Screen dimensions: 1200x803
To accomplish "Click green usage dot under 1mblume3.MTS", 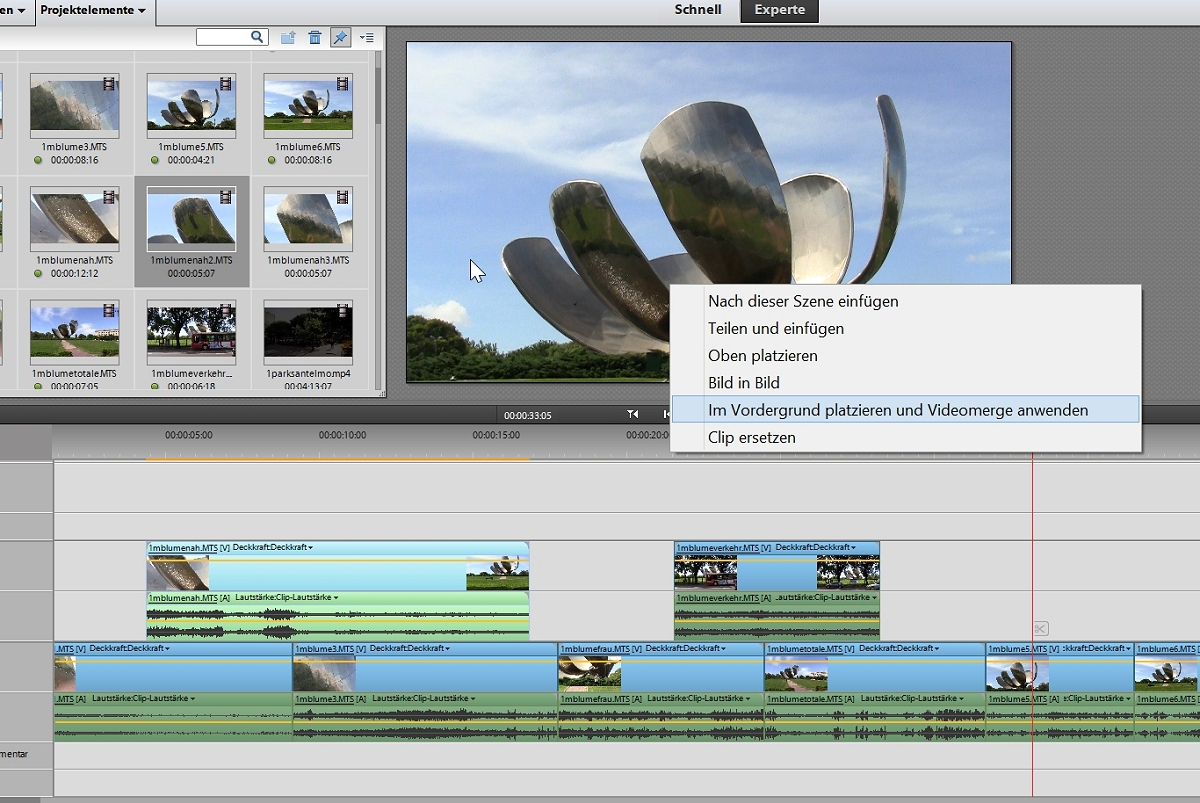I will 38,160.
